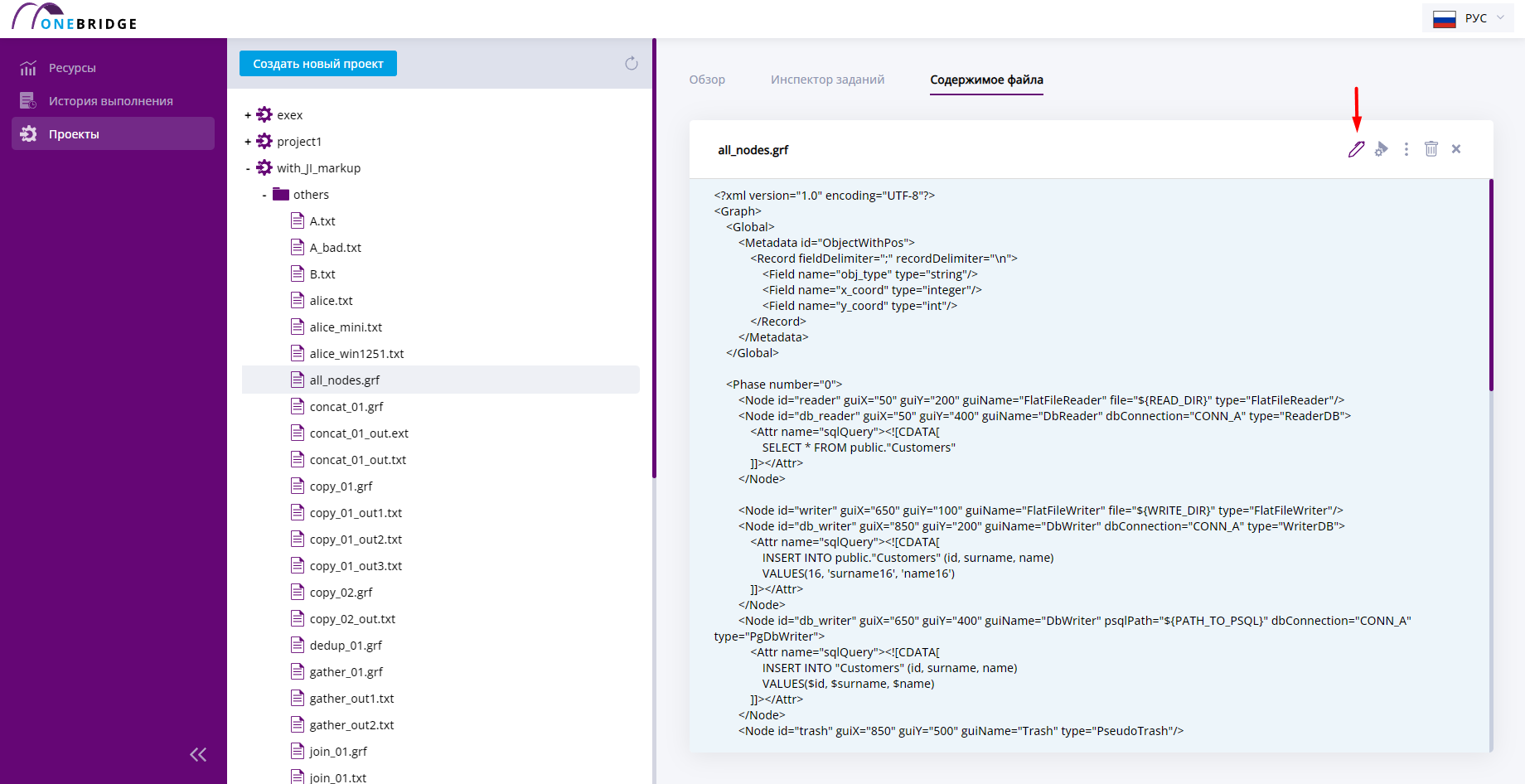Screen dimensions: 1525x784
Task: Open file copy_01_out2.txt
Action: [356, 540]
